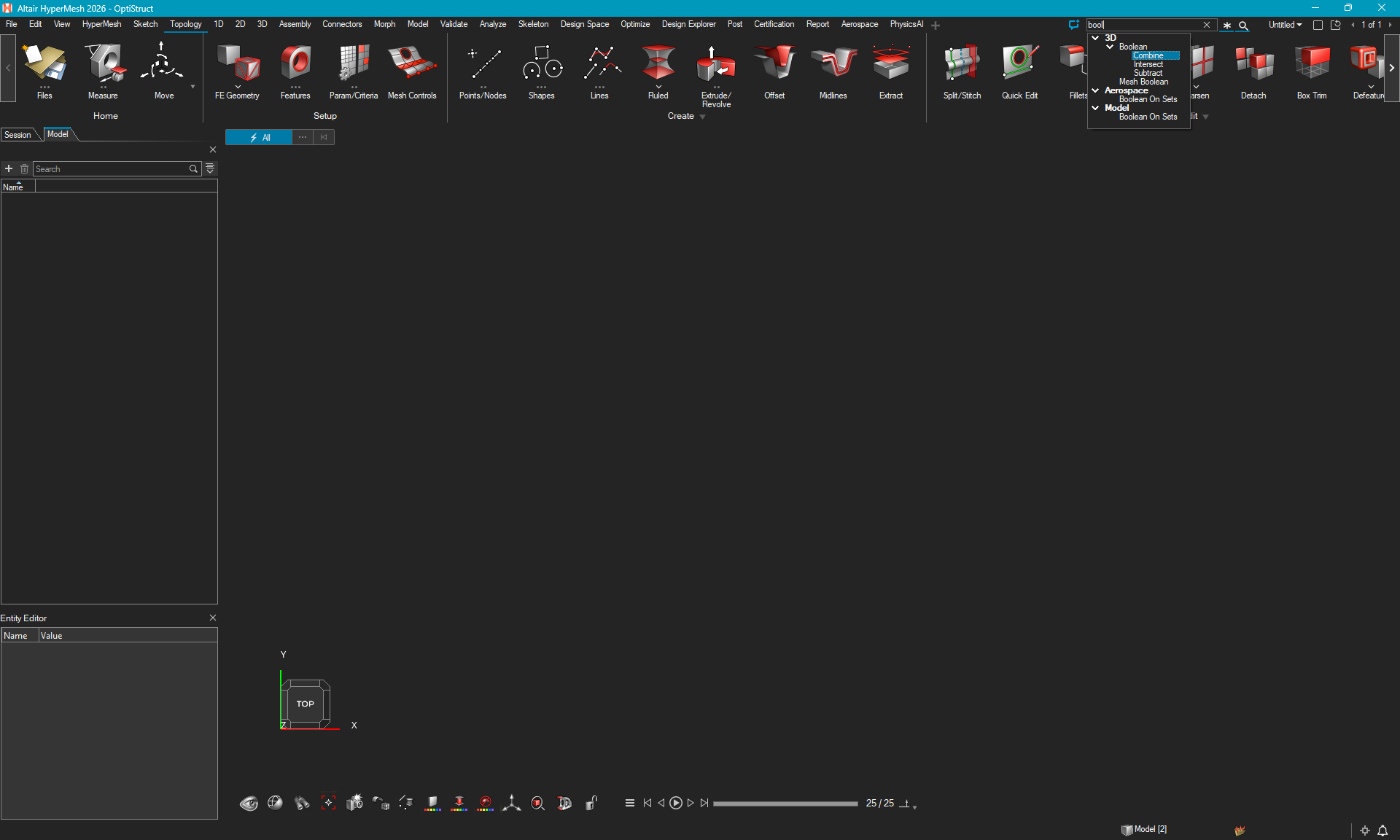
Task: Launch the Split/Stitch tool
Action: (x=962, y=71)
